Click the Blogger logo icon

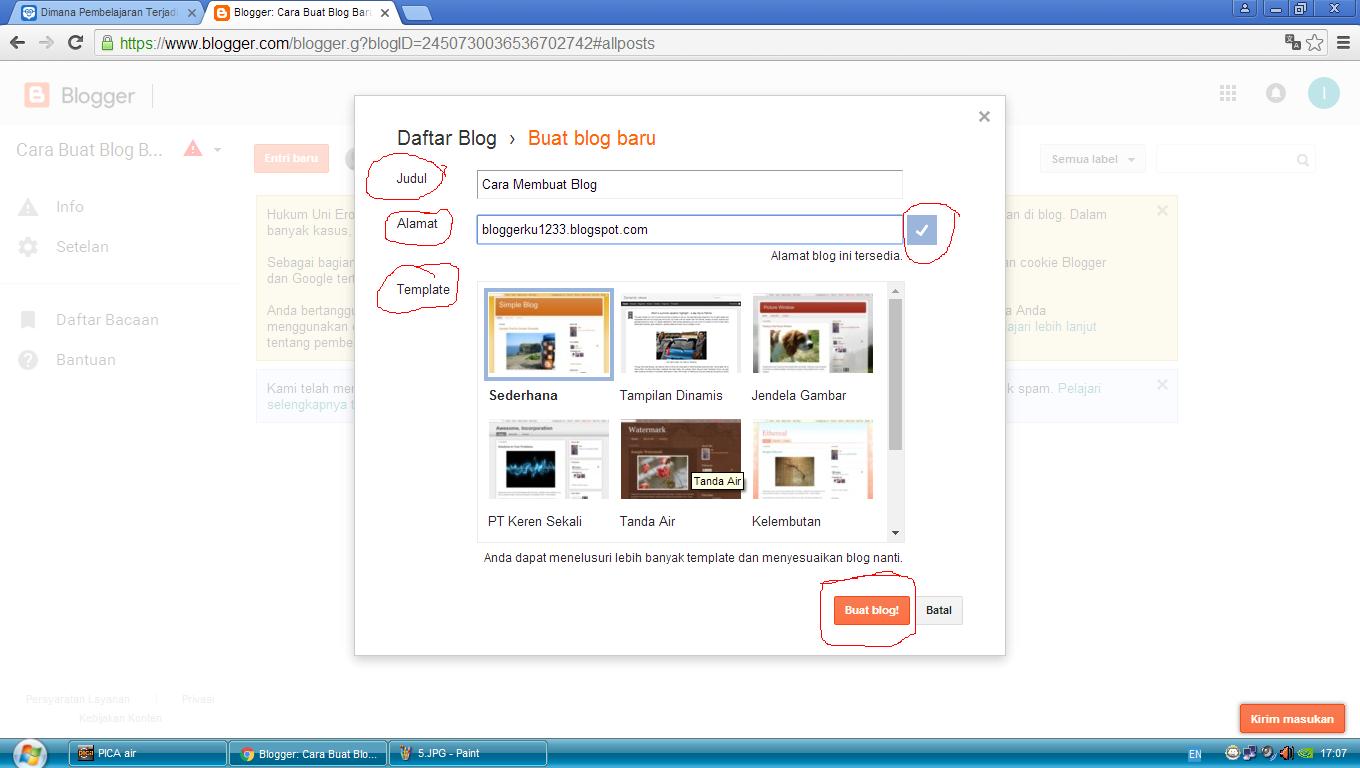pos(37,95)
